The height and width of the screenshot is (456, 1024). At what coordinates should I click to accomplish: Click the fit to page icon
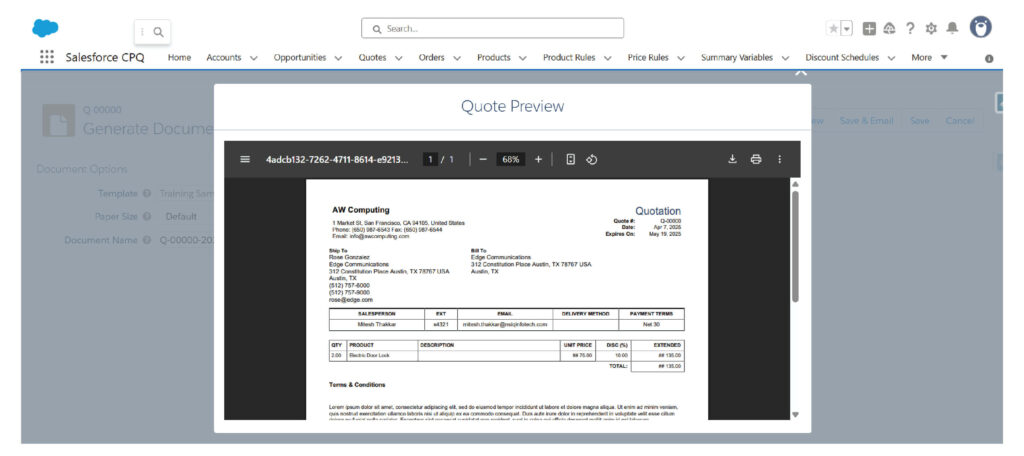click(571, 159)
